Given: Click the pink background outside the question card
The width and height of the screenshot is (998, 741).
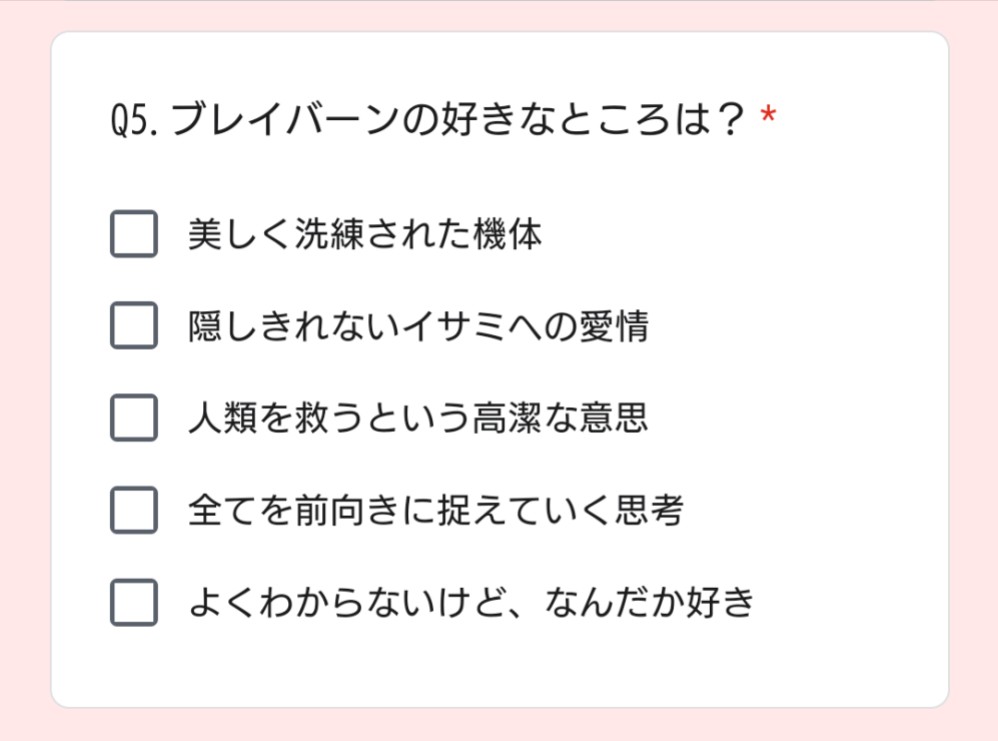Looking at the screenshot, I should (25, 400).
